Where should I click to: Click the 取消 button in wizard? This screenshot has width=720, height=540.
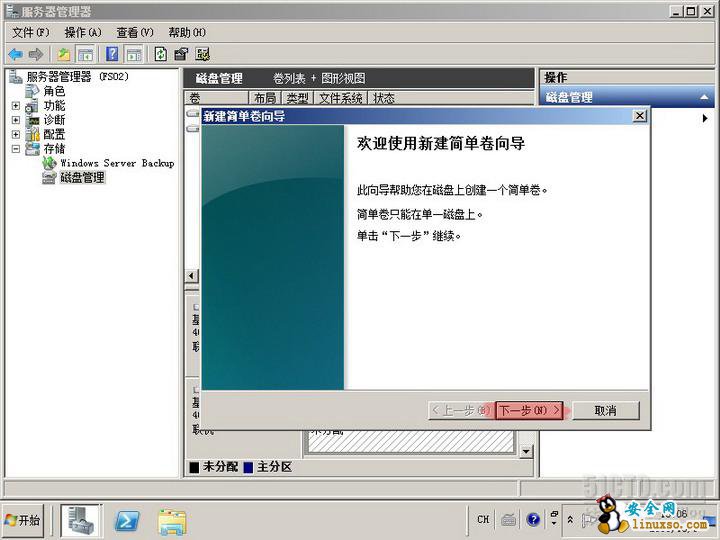[x=605, y=410]
